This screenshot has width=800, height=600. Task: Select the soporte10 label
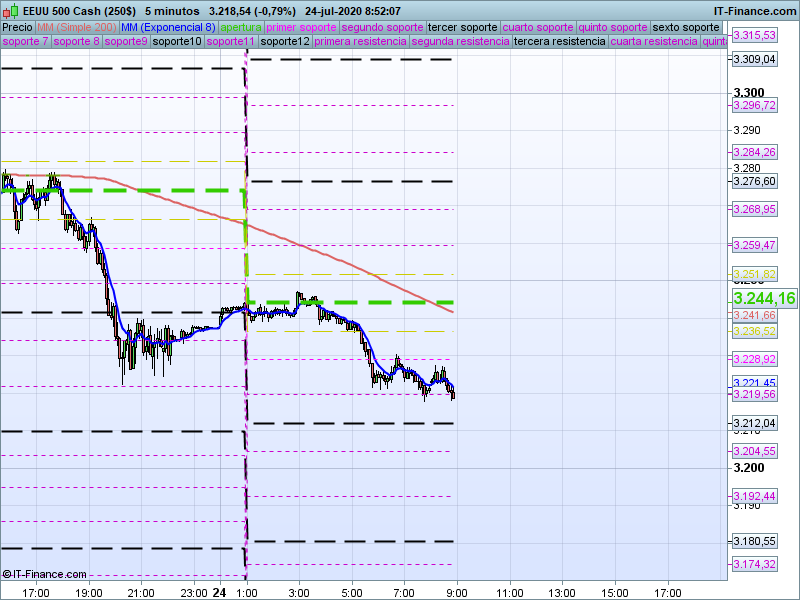tap(177, 41)
